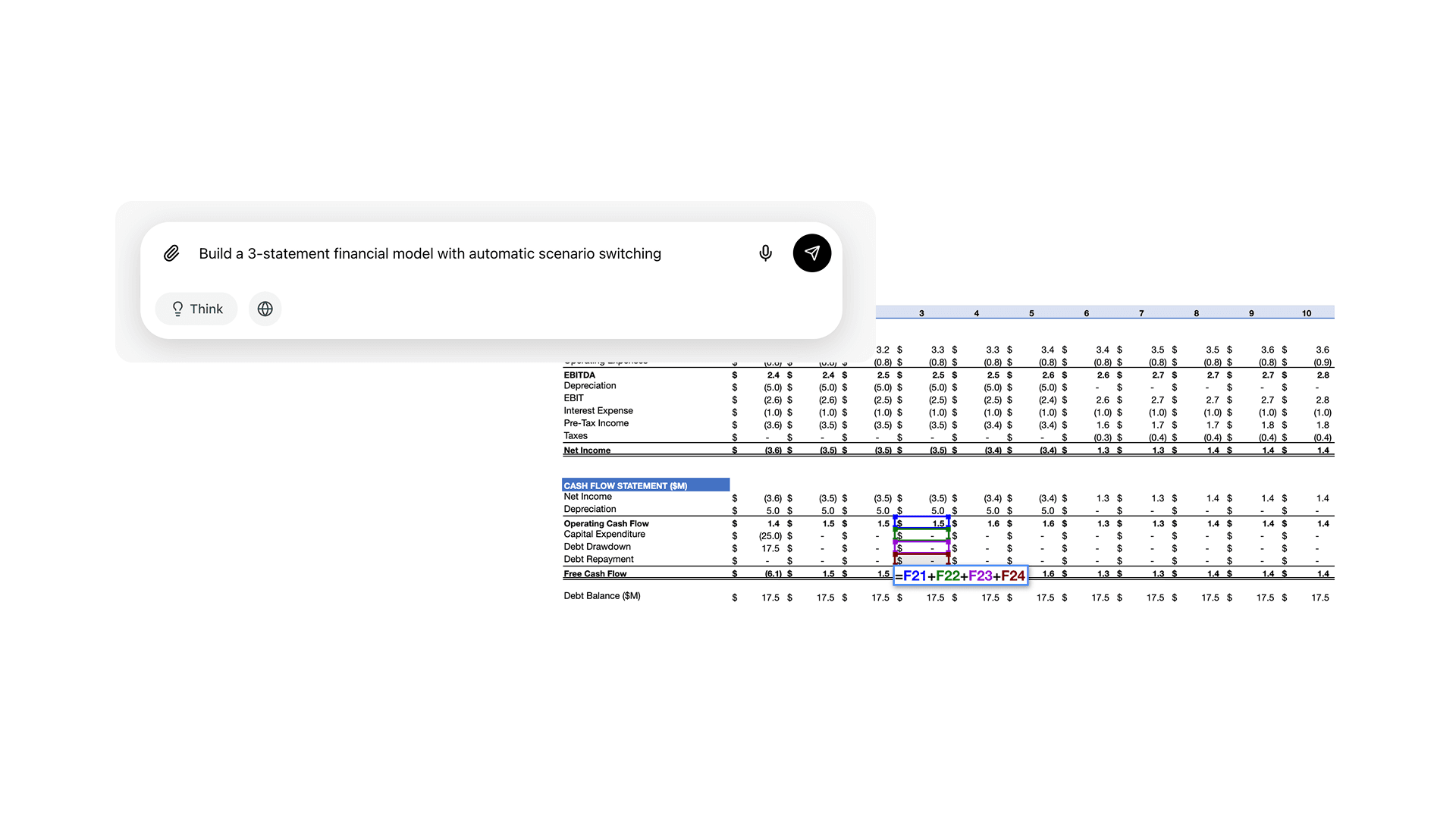Screen dimensions: 1456x819
Task: Click the Capital Expenditure (25.0) cell
Action: coord(772,536)
